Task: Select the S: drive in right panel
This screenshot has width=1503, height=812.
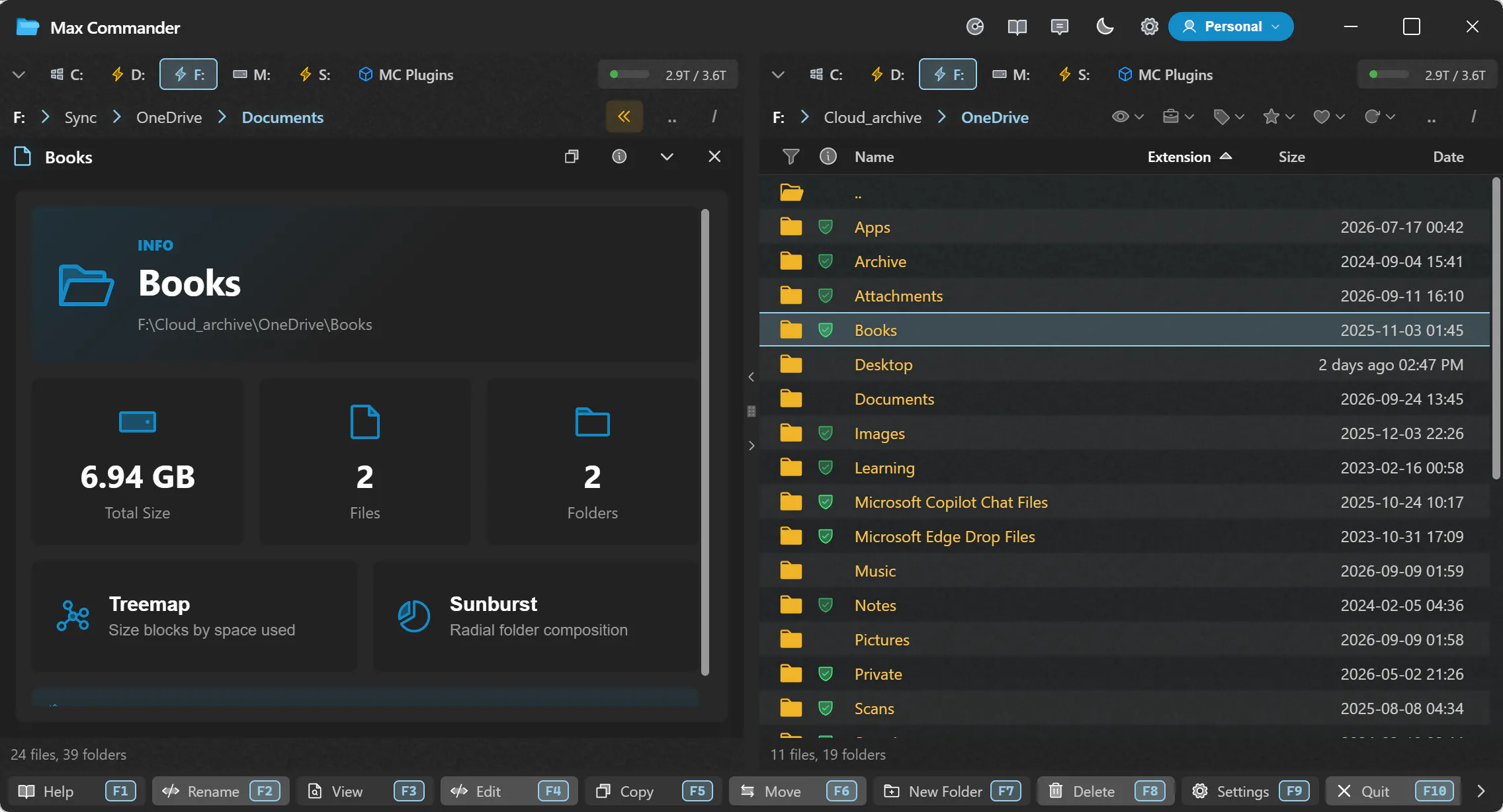Action: 1074,75
